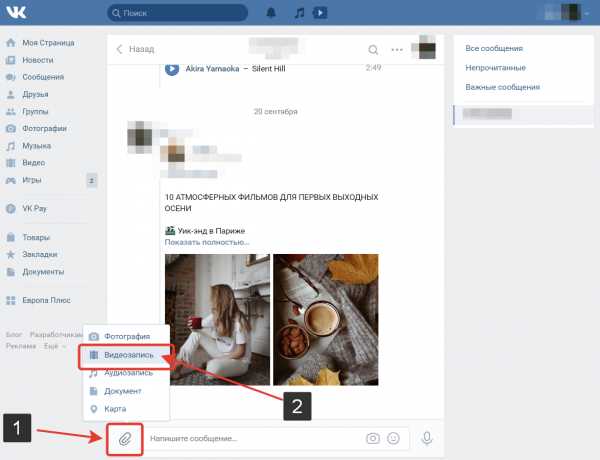Click the chat partner avatar in header

pos(424,47)
